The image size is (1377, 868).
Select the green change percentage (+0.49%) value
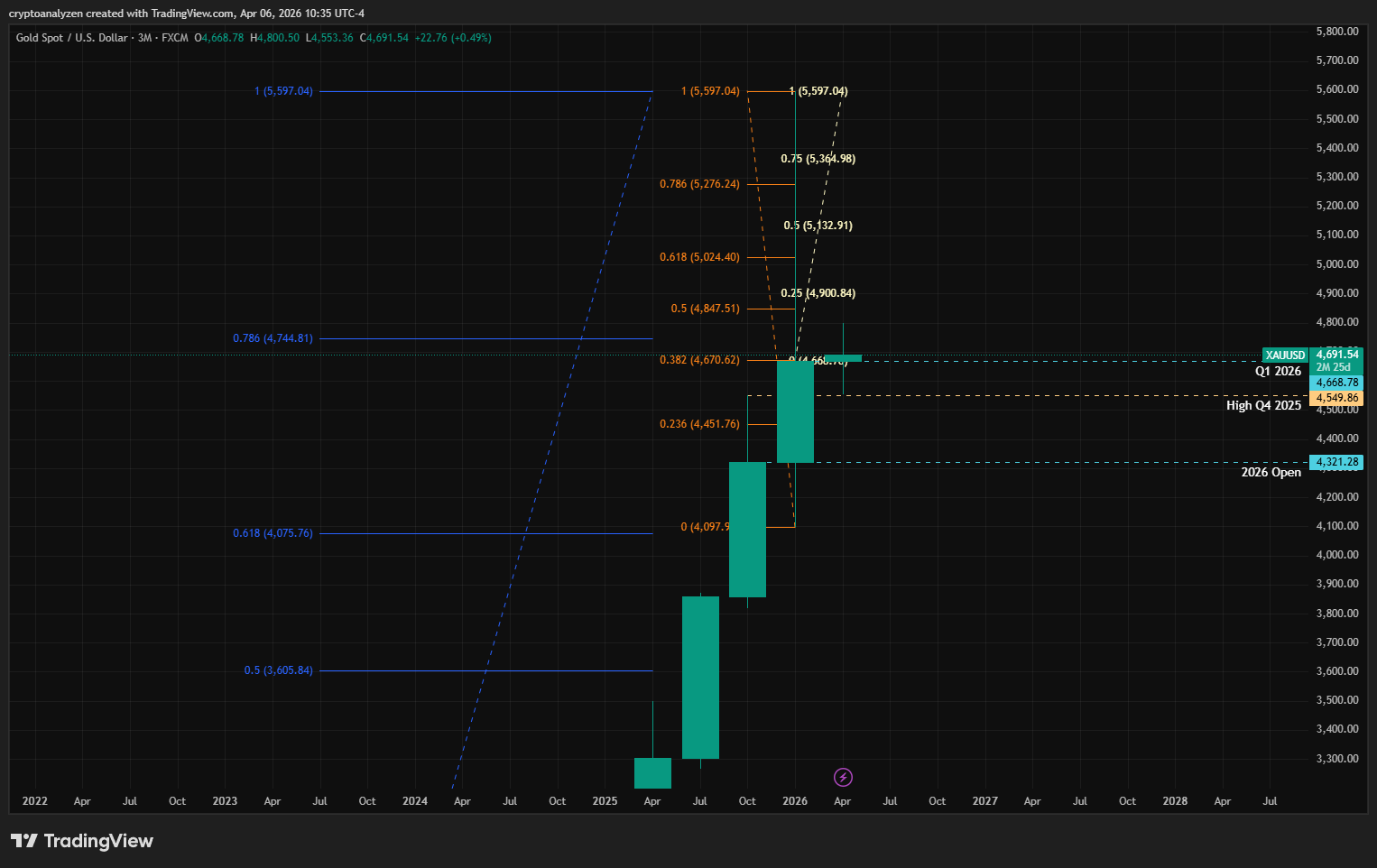pyautogui.click(x=471, y=38)
